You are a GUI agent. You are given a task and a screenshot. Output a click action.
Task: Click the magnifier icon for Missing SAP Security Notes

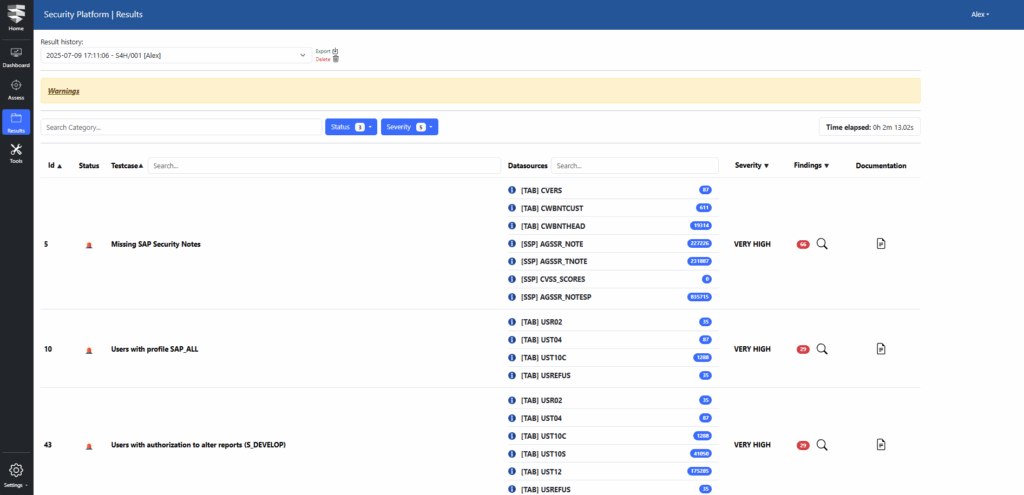(822, 244)
